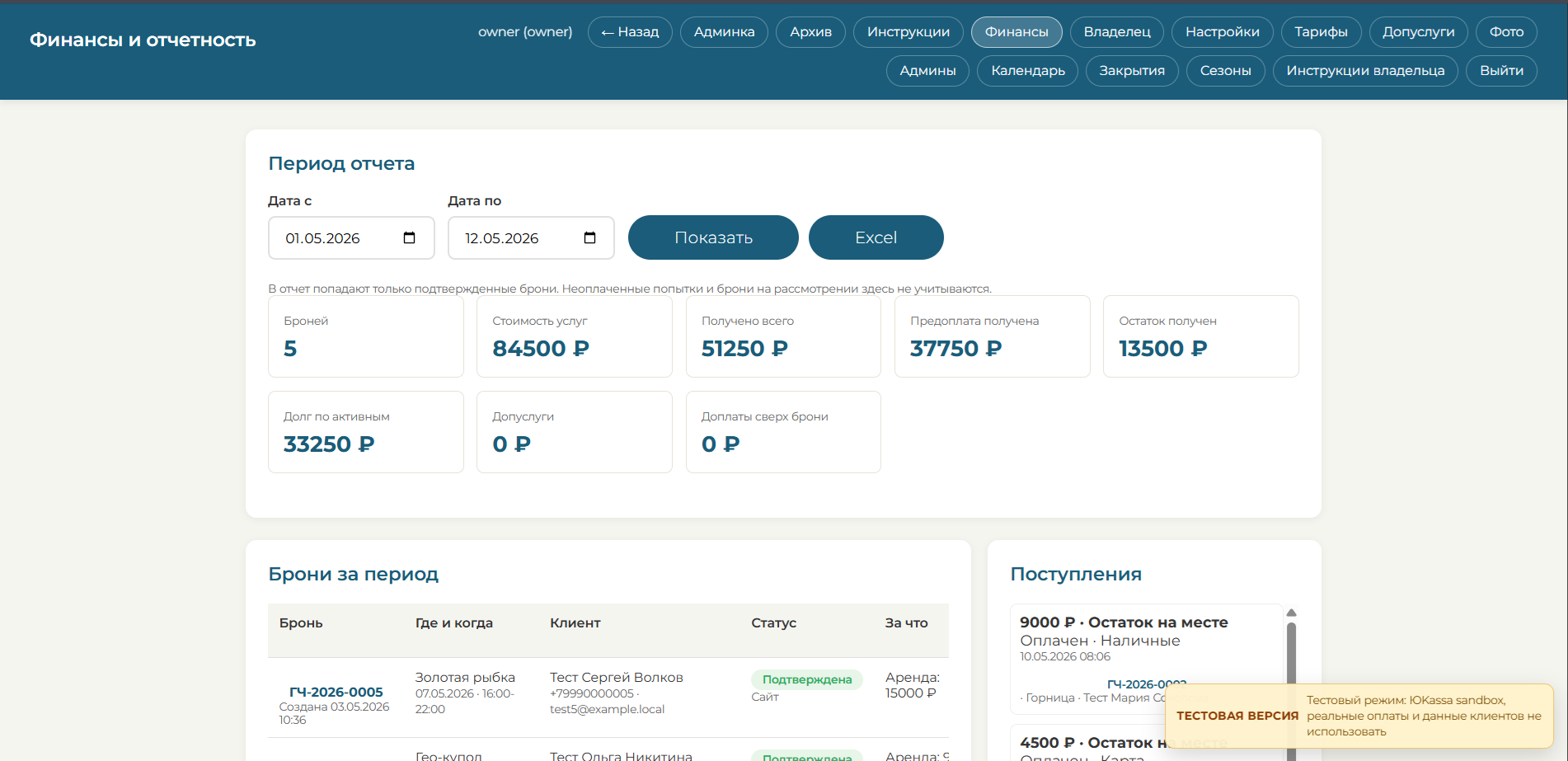Image resolution: width=1568 pixels, height=761 pixels.
Task: Click the "Золотая рыбка" location cell
Action: coord(465,678)
